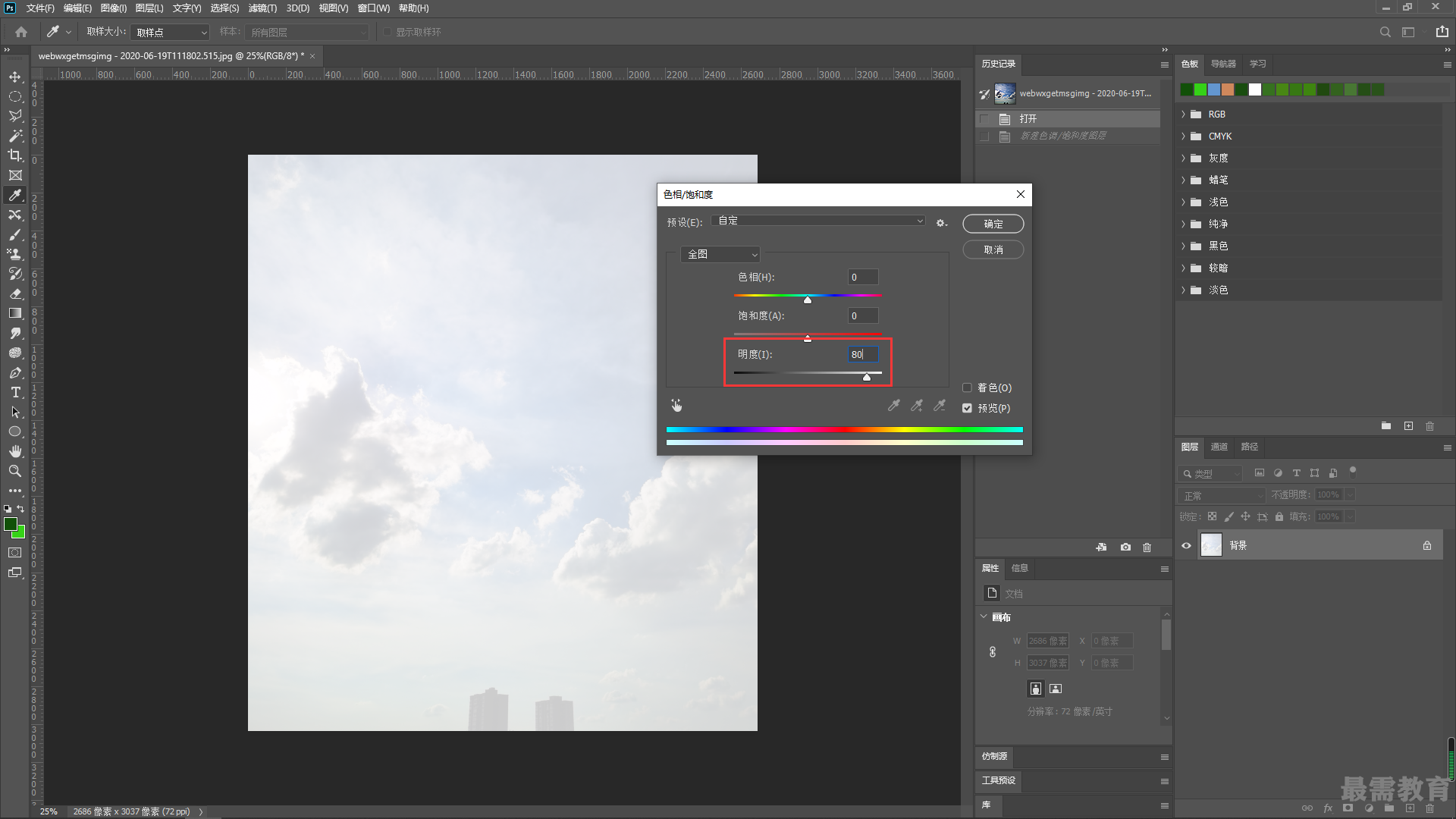The image size is (1456, 819).
Task: Select the Crop tool
Action: coord(15,155)
